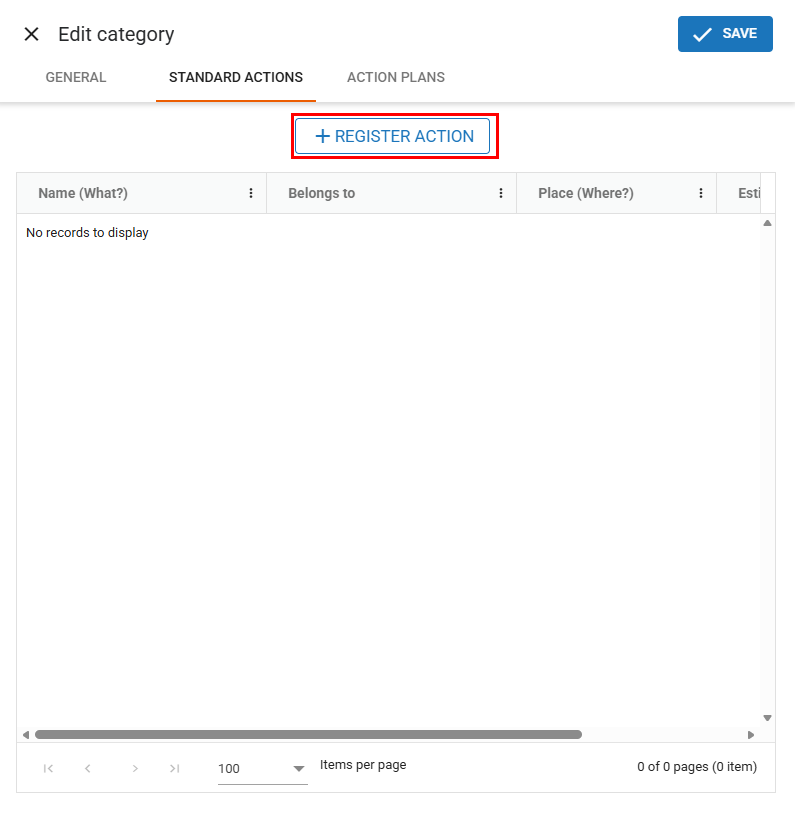Click the right arrow of horizontal scrollbar
Image resolution: width=795 pixels, height=819 pixels.
(751, 734)
